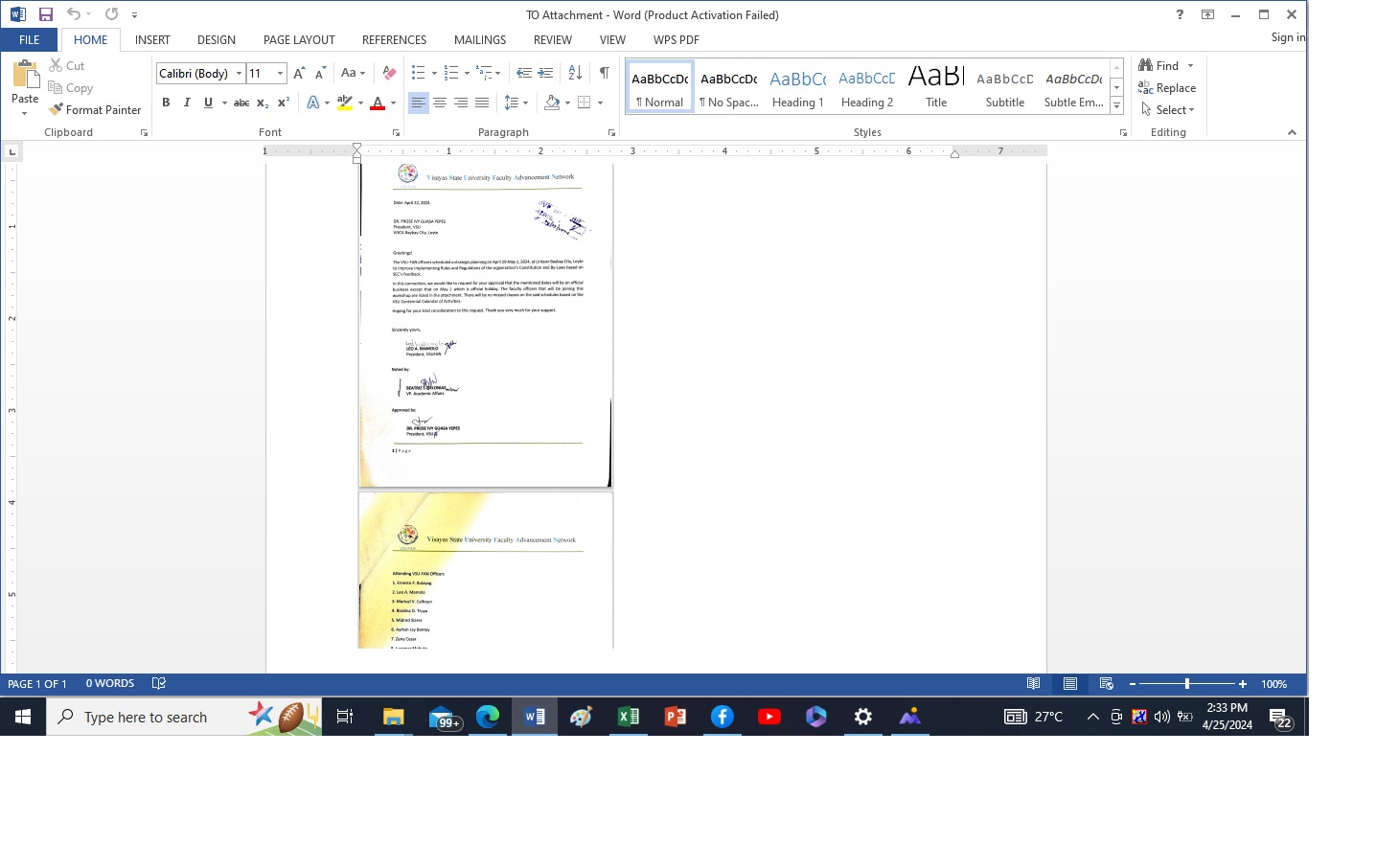
Task: Apply bullet list formatting
Action: [419, 73]
